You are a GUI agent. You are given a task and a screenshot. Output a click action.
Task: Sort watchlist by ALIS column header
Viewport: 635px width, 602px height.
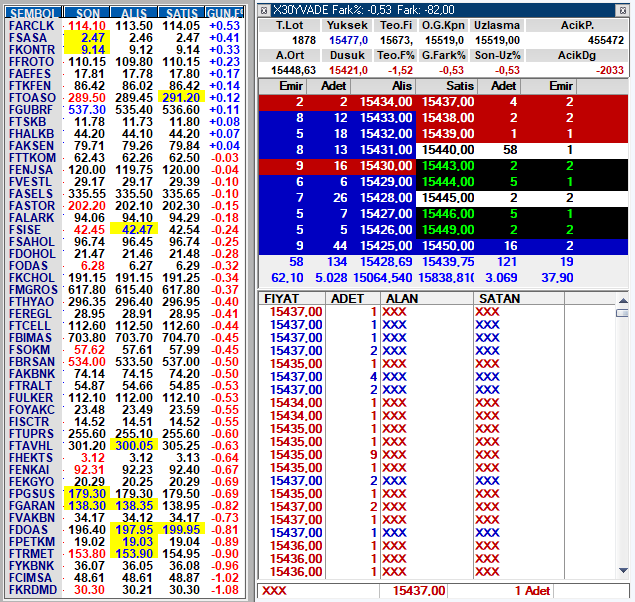tap(134, 13)
